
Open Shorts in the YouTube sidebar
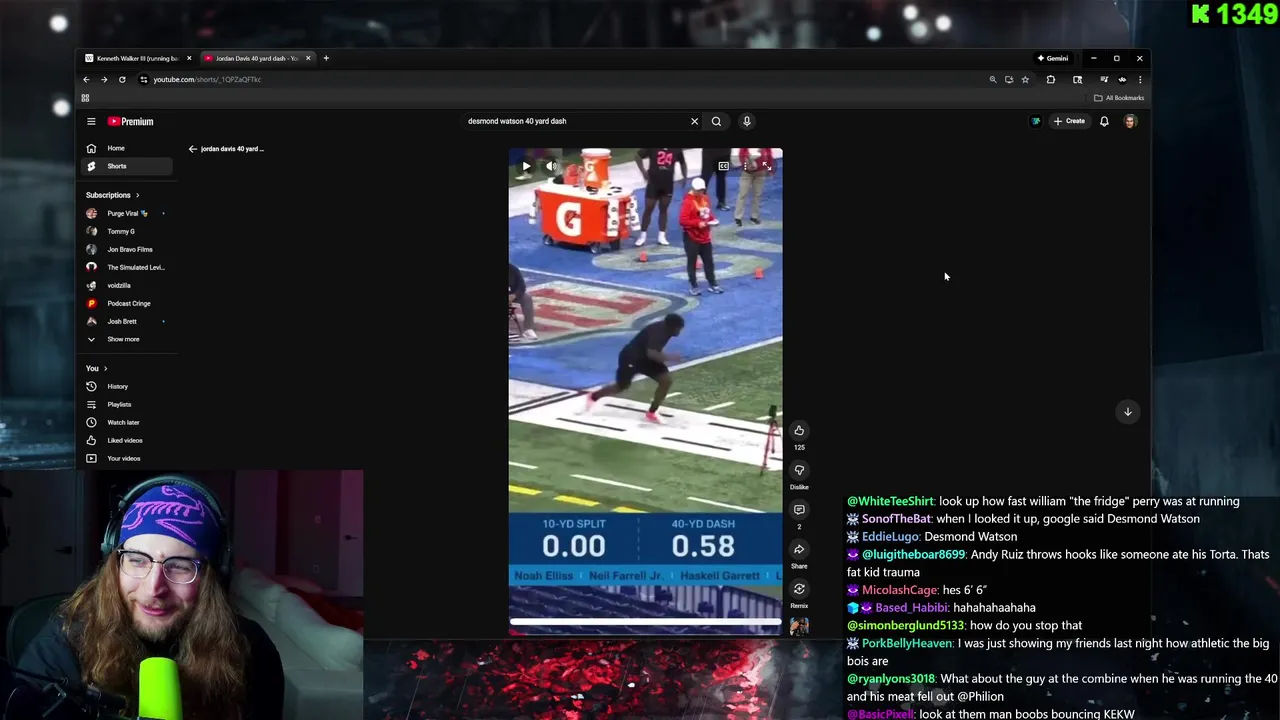click(x=126, y=166)
